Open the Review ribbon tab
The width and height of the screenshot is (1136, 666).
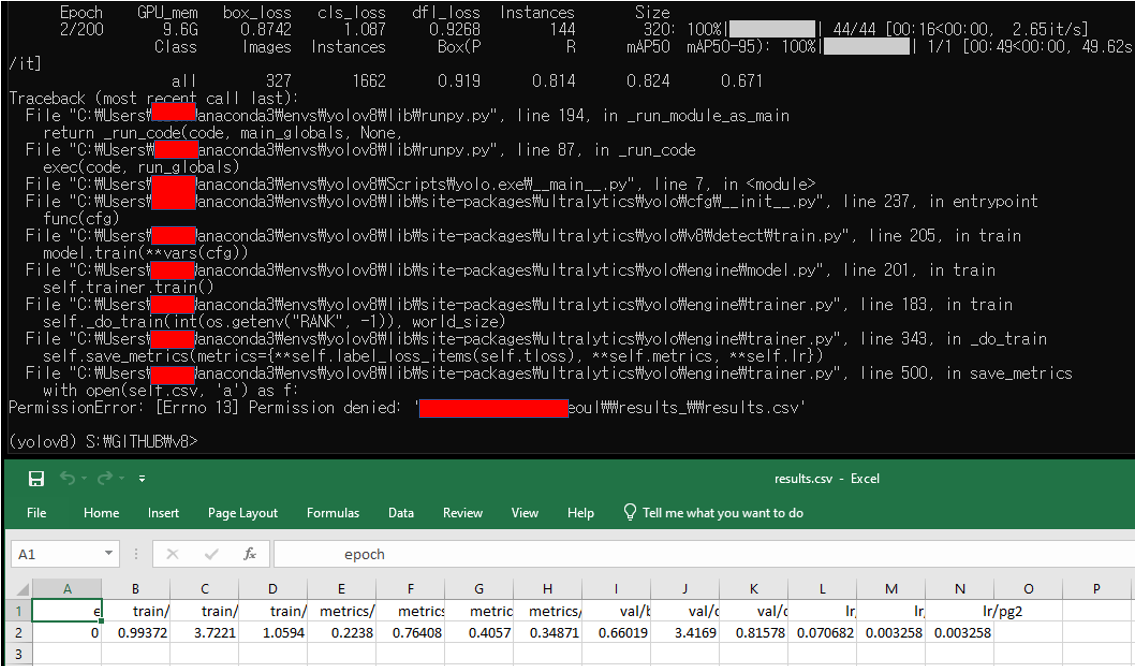(x=462, y=512)
